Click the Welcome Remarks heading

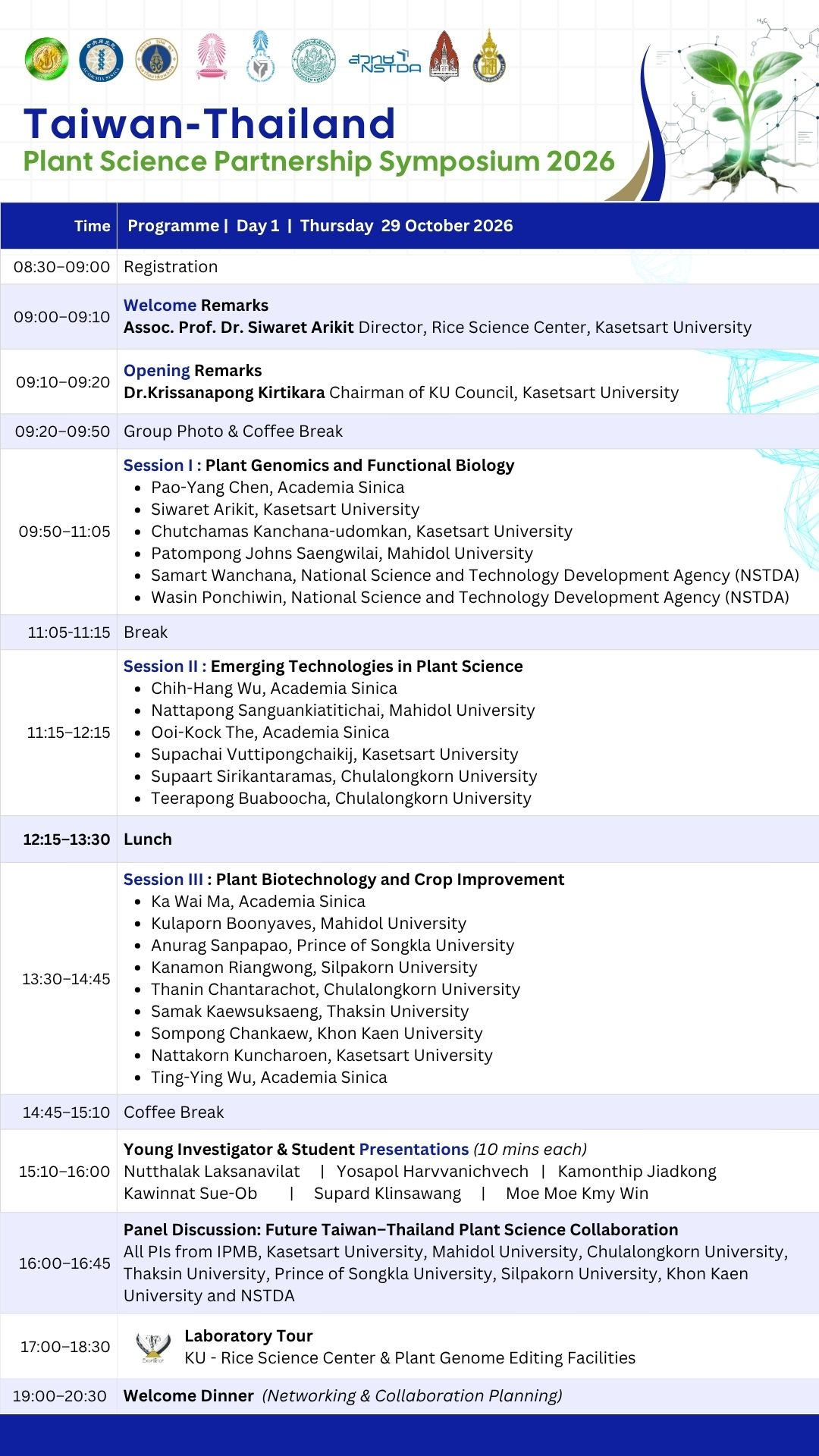196,306
